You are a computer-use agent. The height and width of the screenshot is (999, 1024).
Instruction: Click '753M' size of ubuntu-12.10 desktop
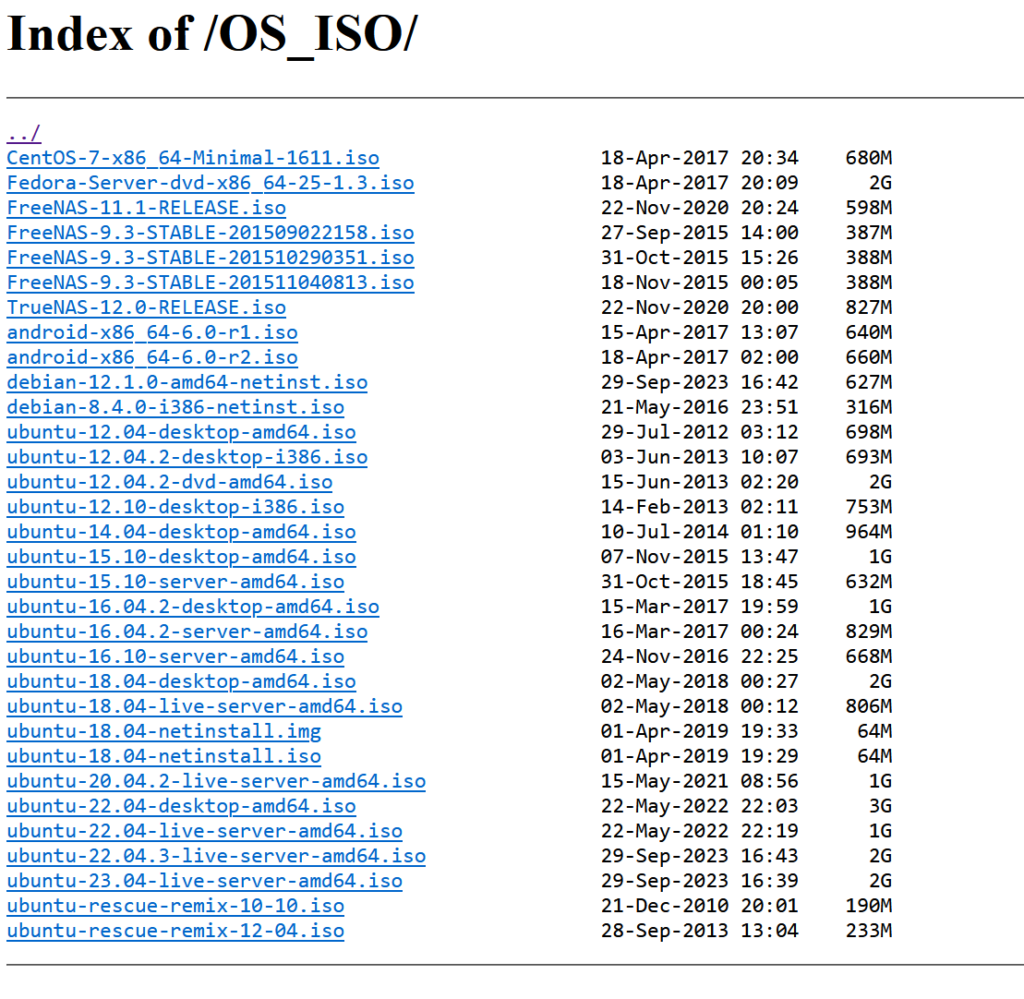pos(869,507)
